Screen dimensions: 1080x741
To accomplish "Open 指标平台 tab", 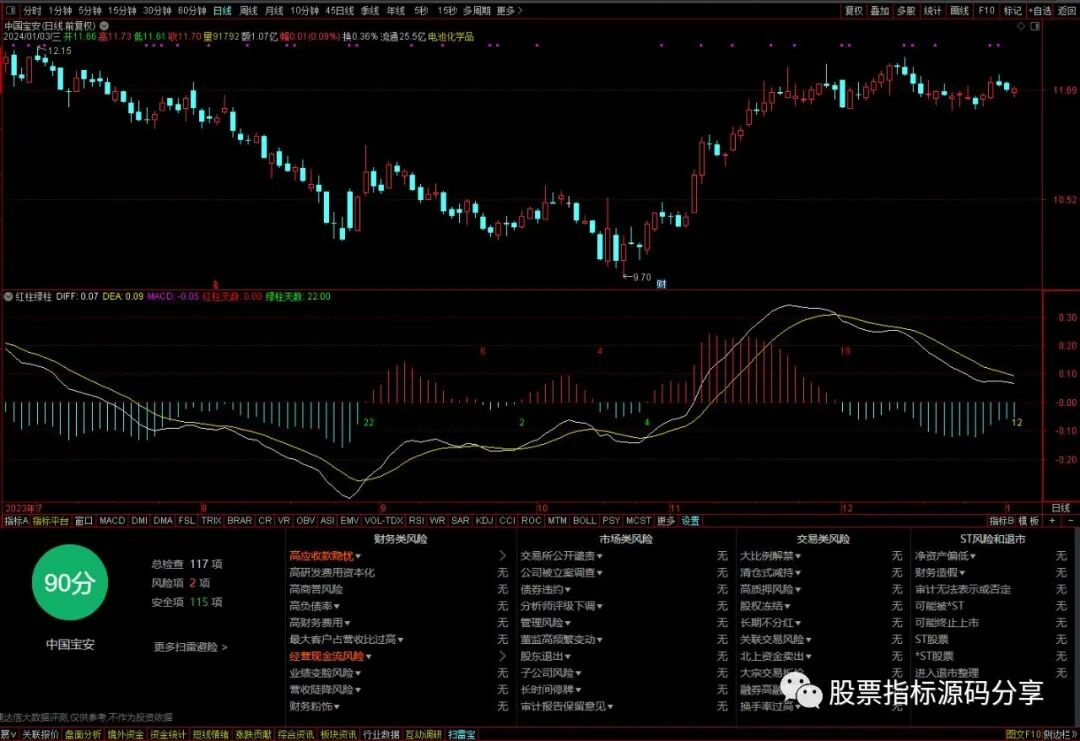I will pyautogui.click(x=50, y=521).
